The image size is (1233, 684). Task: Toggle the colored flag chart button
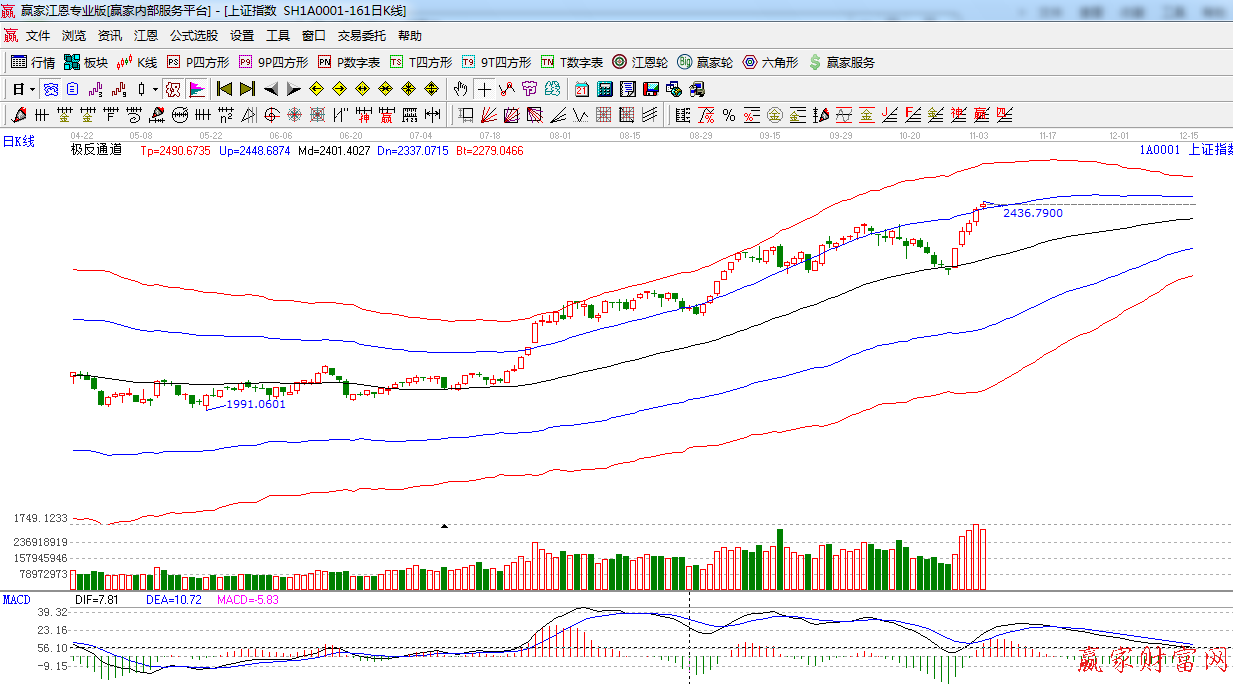coord(197,89)
